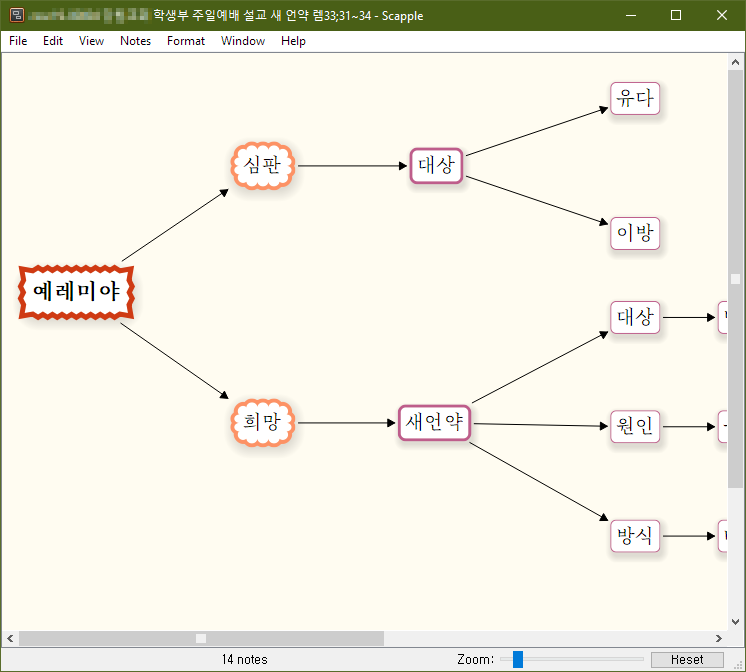Click the vertical scrollbar down arrow

736,620
